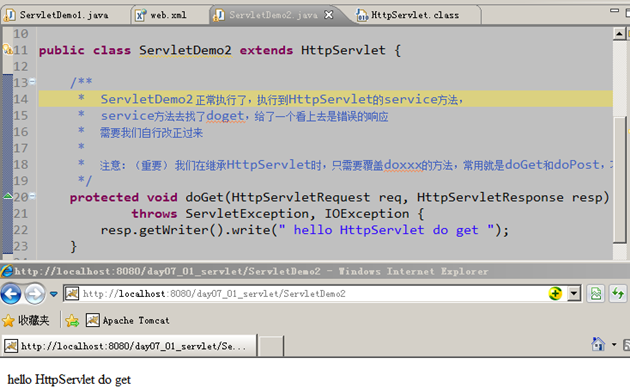The image size is (630, 387).
Task: Click the Java file icon on ServletDemo1.java tab
Action: 9,15
